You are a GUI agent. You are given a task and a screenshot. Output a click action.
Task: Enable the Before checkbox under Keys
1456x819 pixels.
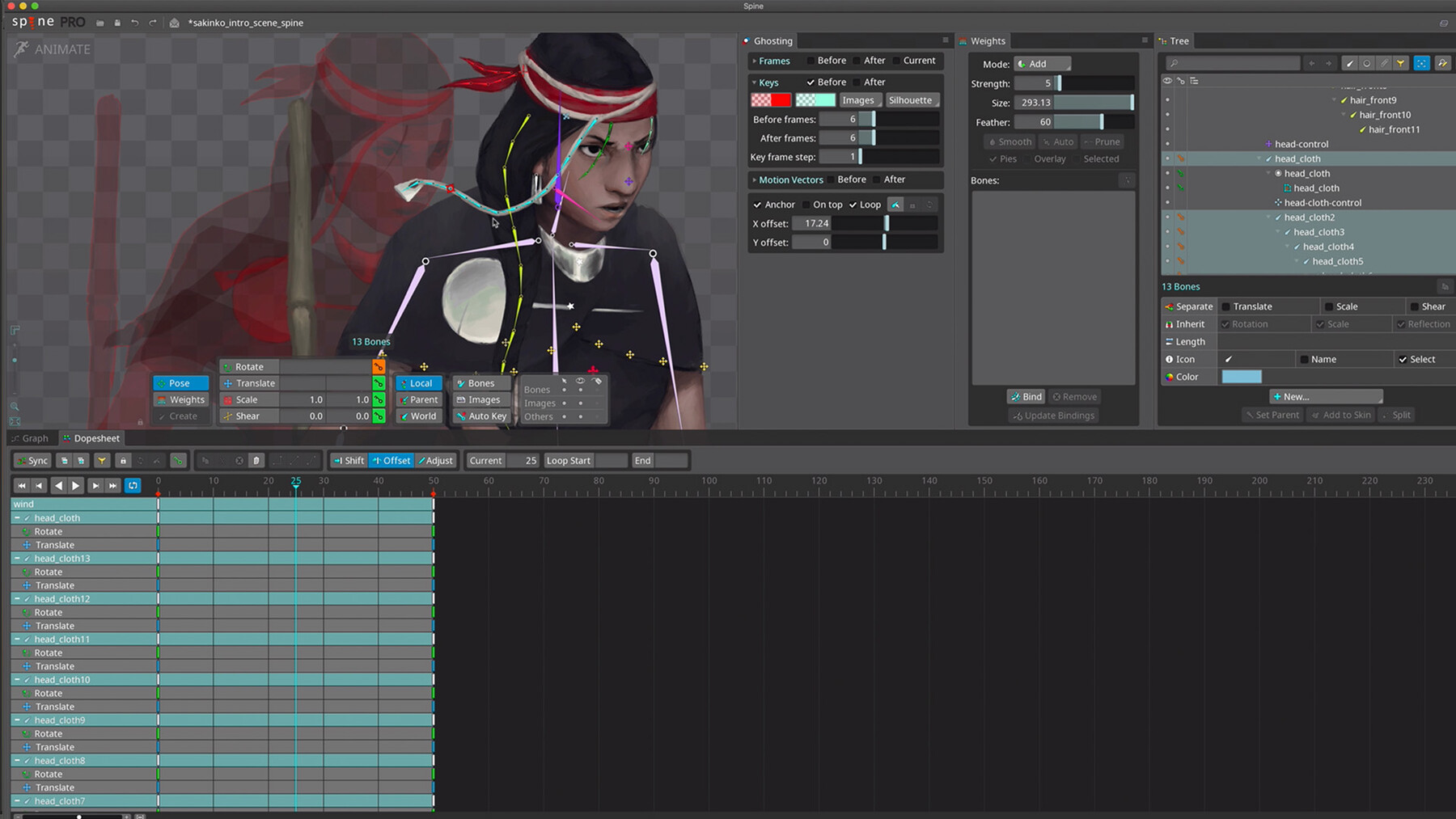click(x=812, y=82)
